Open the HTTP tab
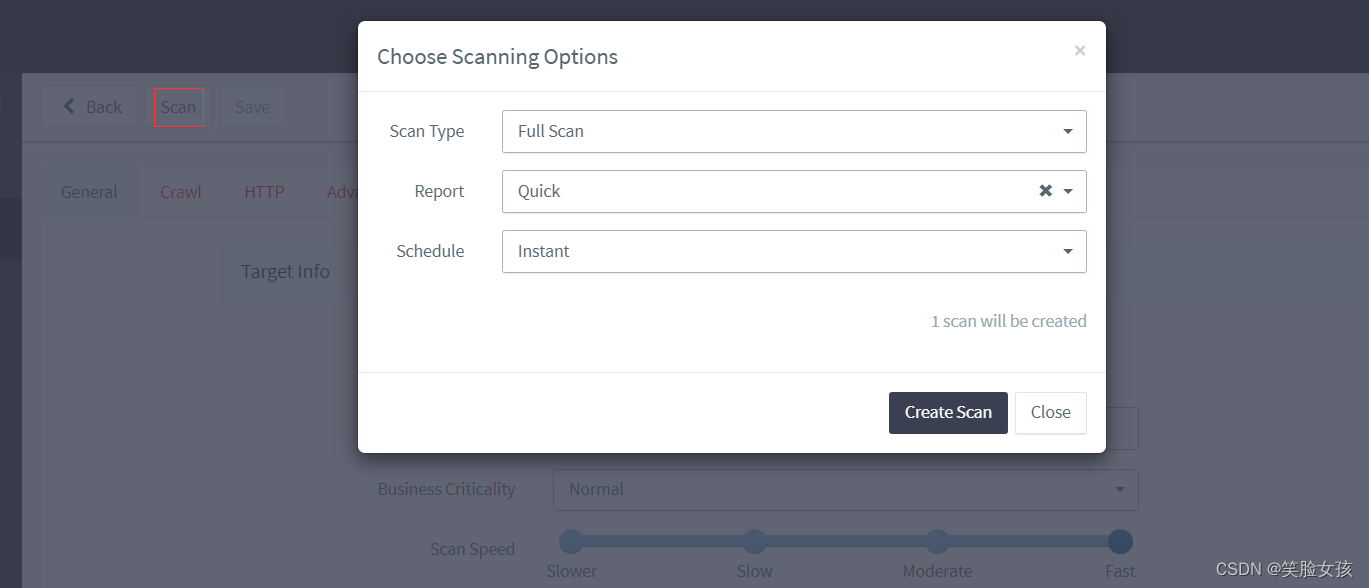This screenshot has width=1369, height=588. pos(264,192)
